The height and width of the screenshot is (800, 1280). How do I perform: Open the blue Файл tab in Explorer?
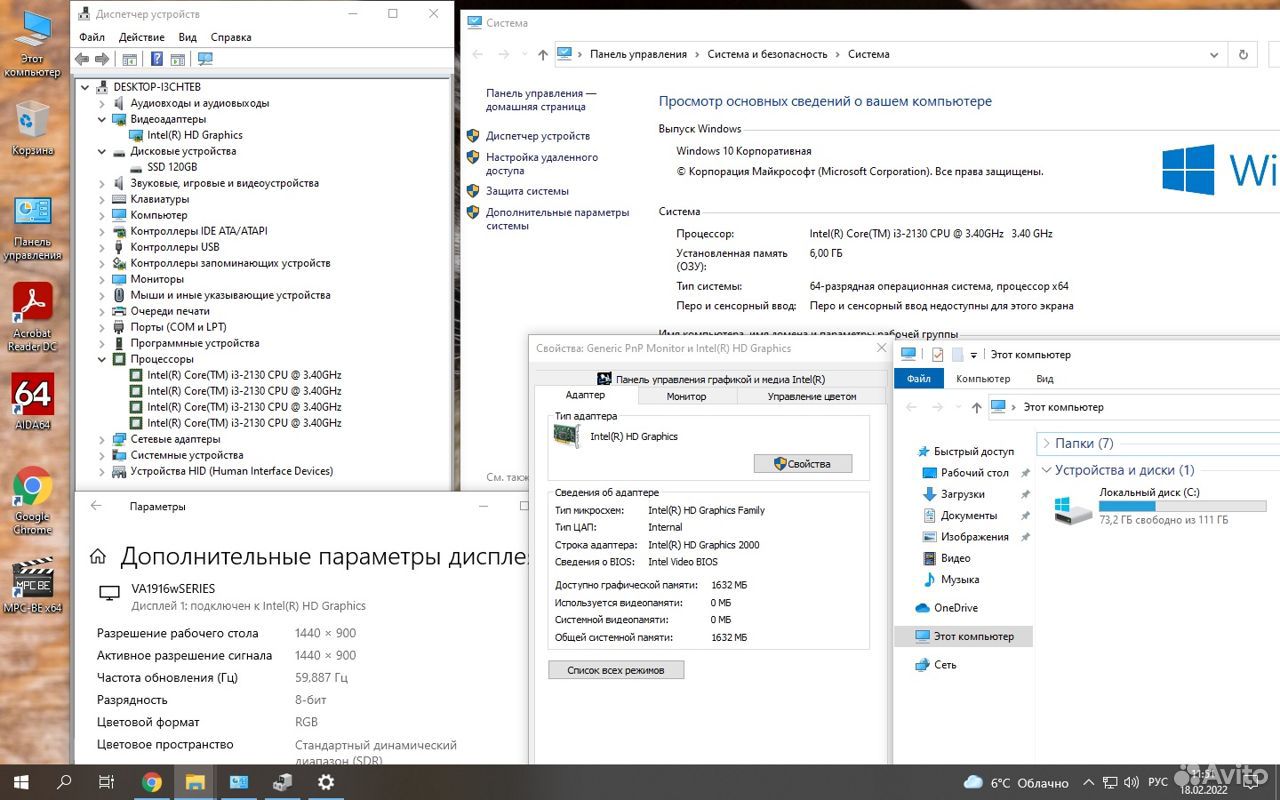919,379
